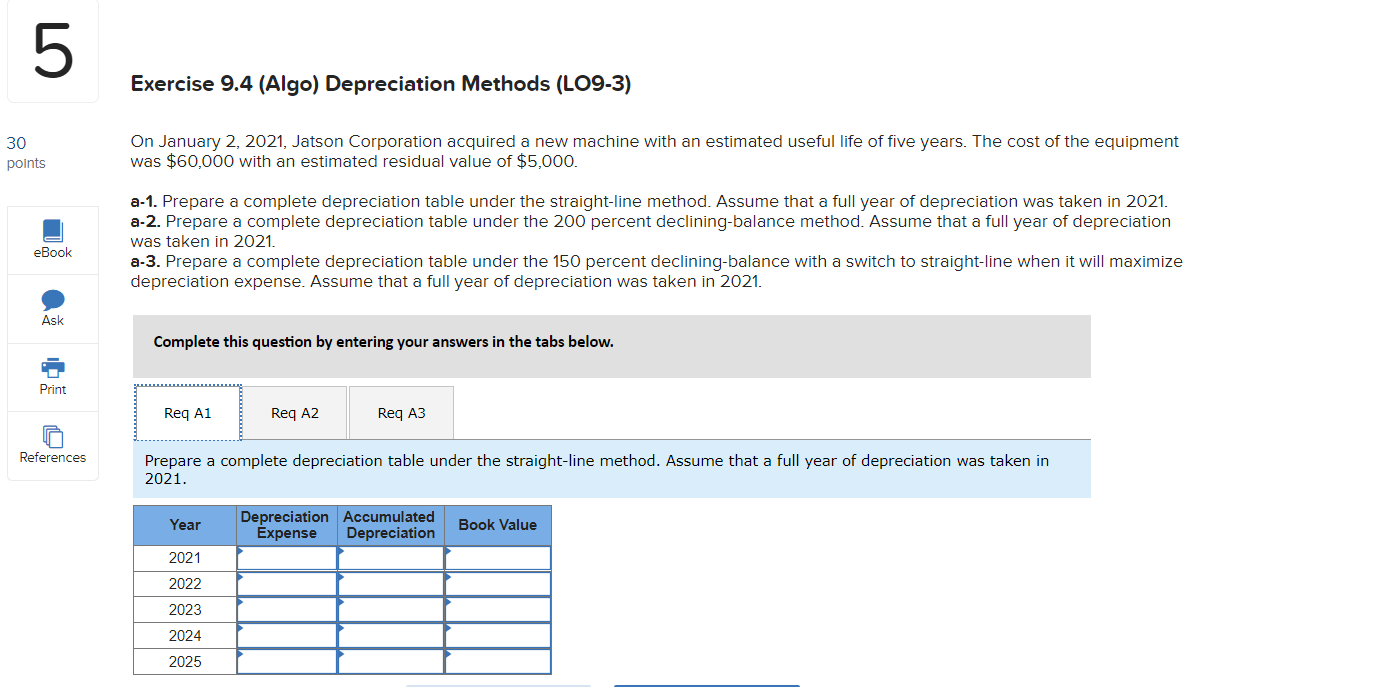Click the blue button below the table
1387x687 pixels.
[705, 684]
